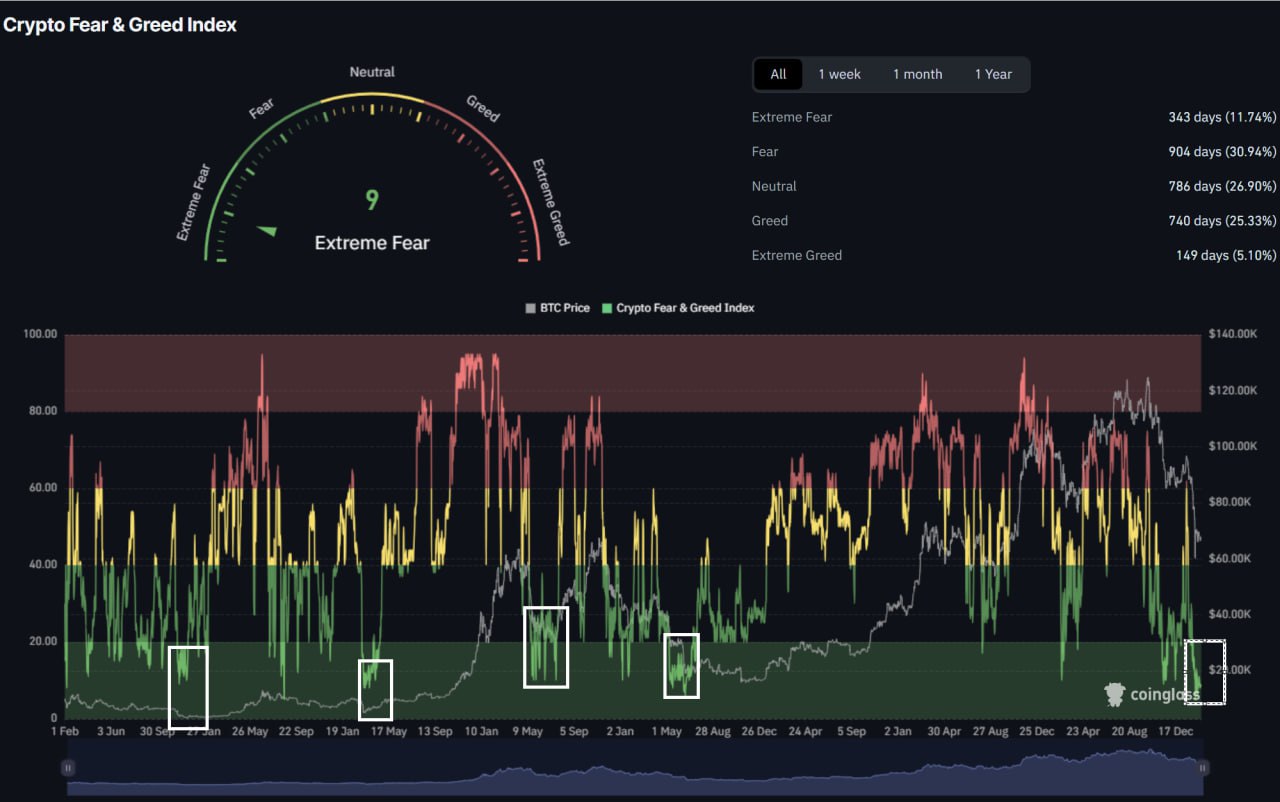1280x802 pixels.
Task: Switch to the 1 month range
Action: (x=917, y=74)
